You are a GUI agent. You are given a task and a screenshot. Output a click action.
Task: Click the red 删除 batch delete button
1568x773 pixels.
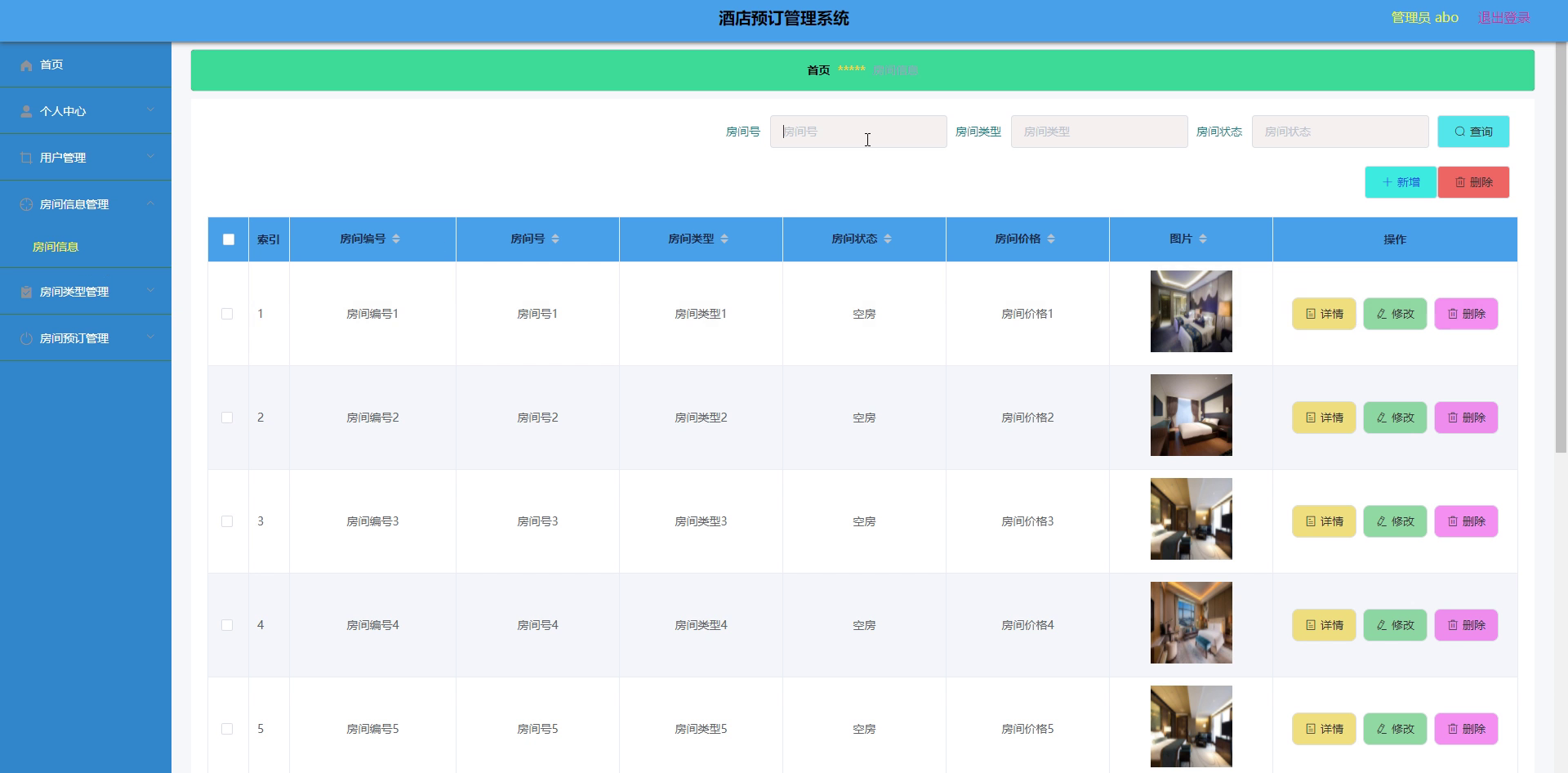click(1473, 182)
